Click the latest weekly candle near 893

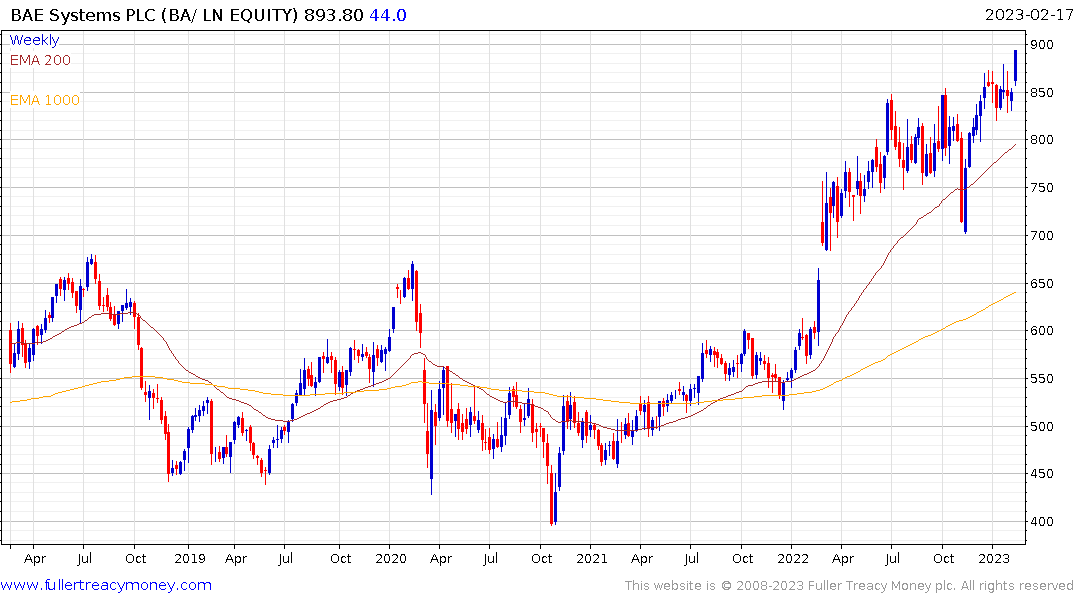[x=1015, y=67]
